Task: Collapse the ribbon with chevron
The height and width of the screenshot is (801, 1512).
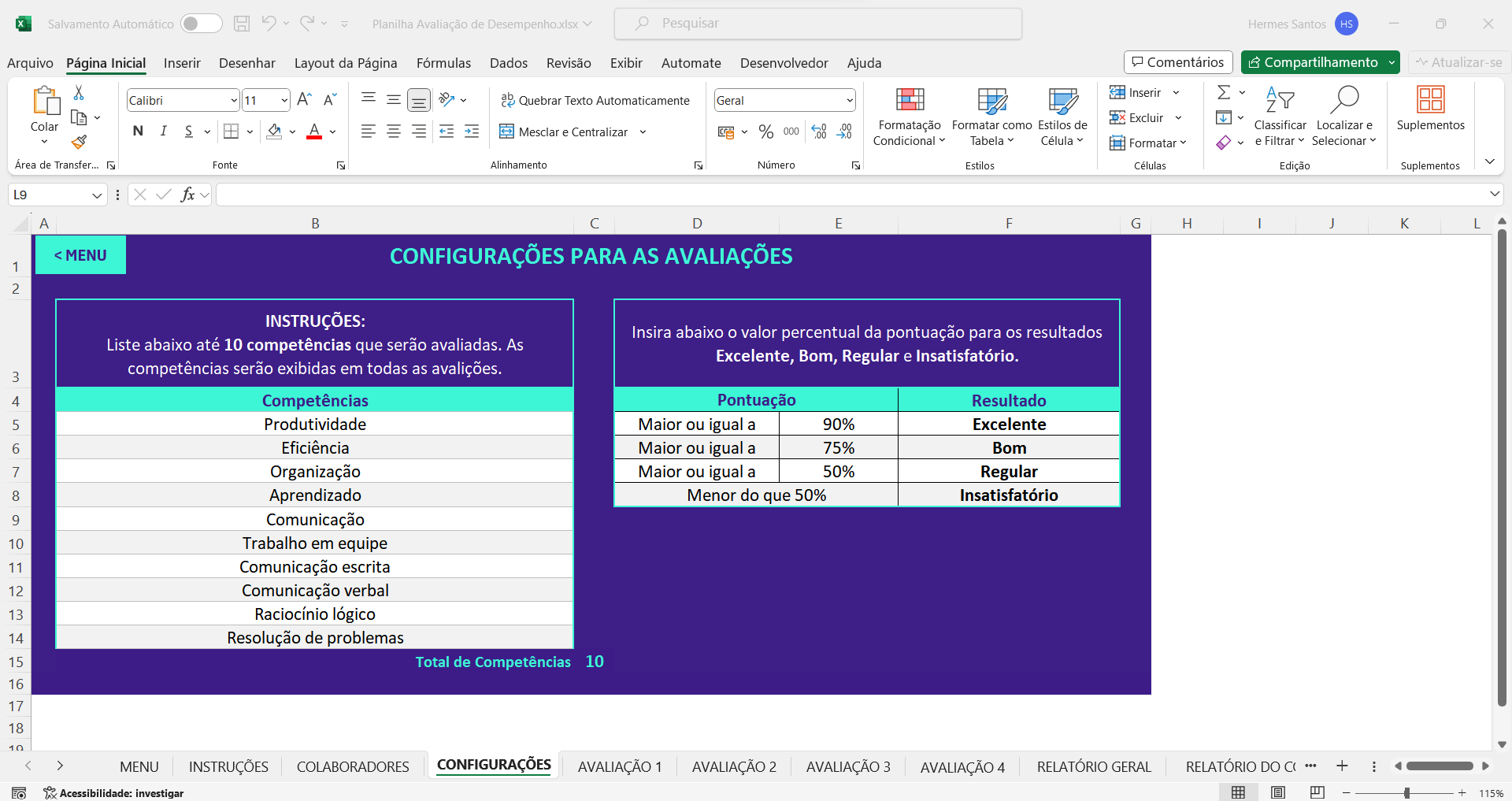Action: [x=1489, y=161]
